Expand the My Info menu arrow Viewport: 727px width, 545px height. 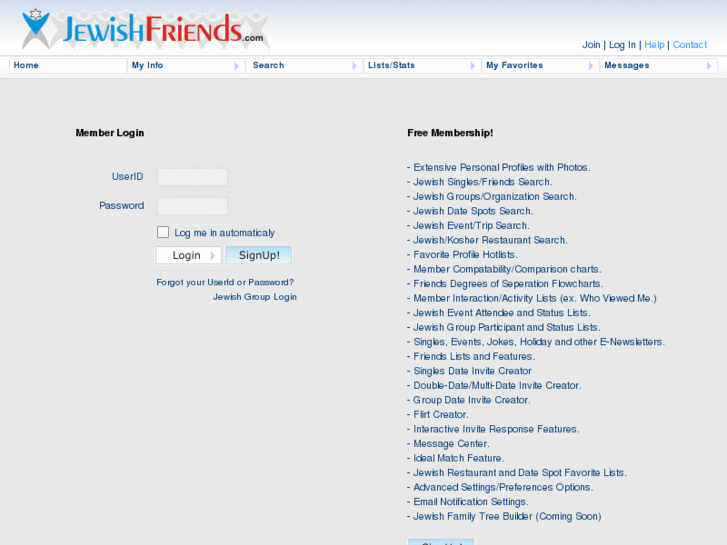[x=236, y=66]
